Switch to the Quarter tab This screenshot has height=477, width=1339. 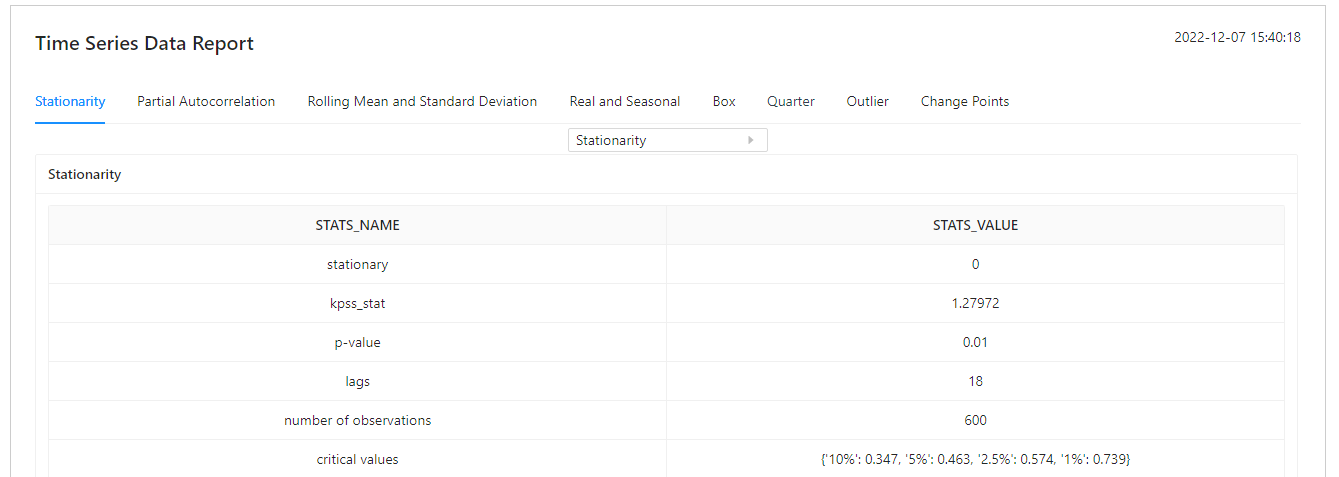click(791, 101)
